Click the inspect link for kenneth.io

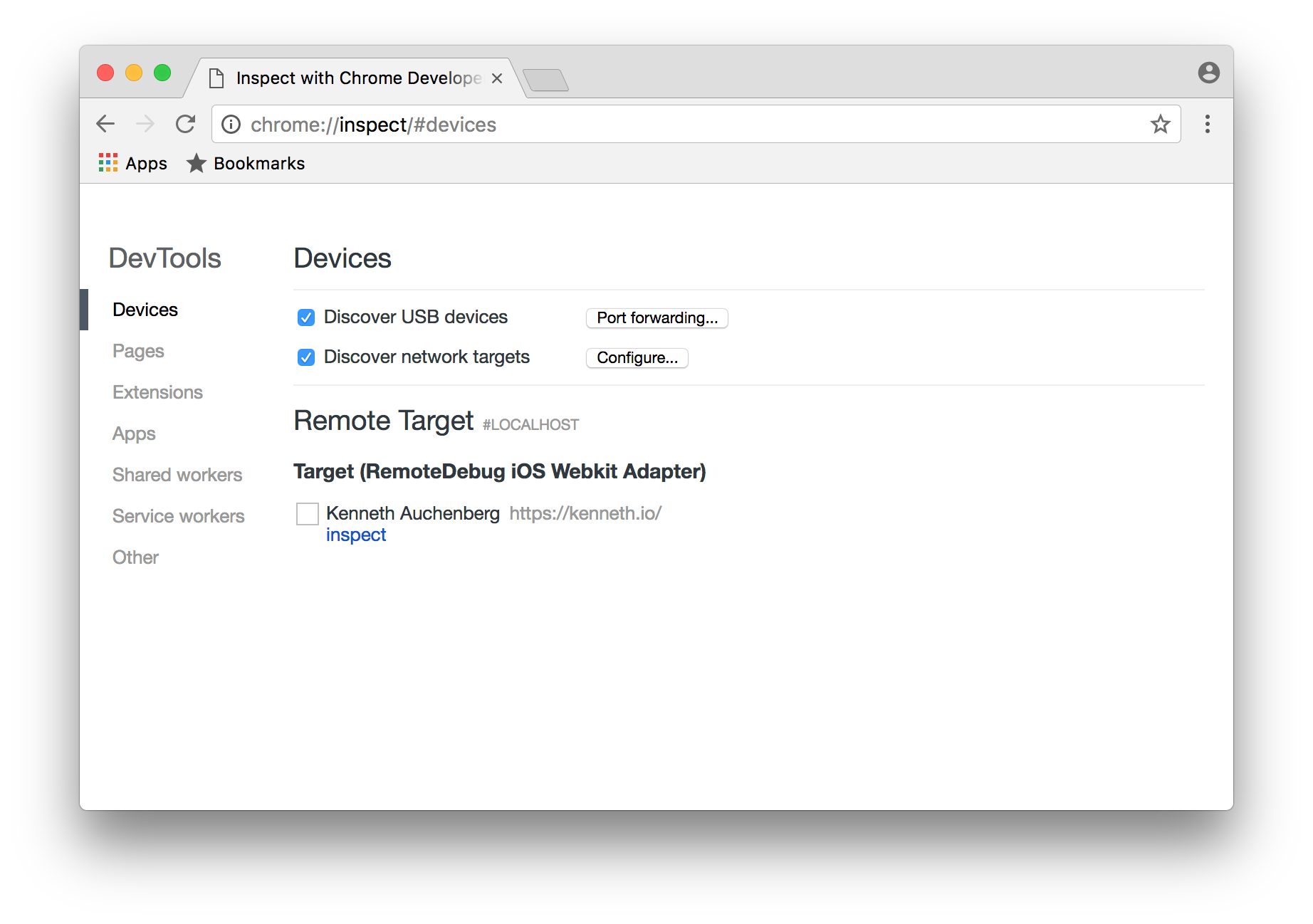356,535
